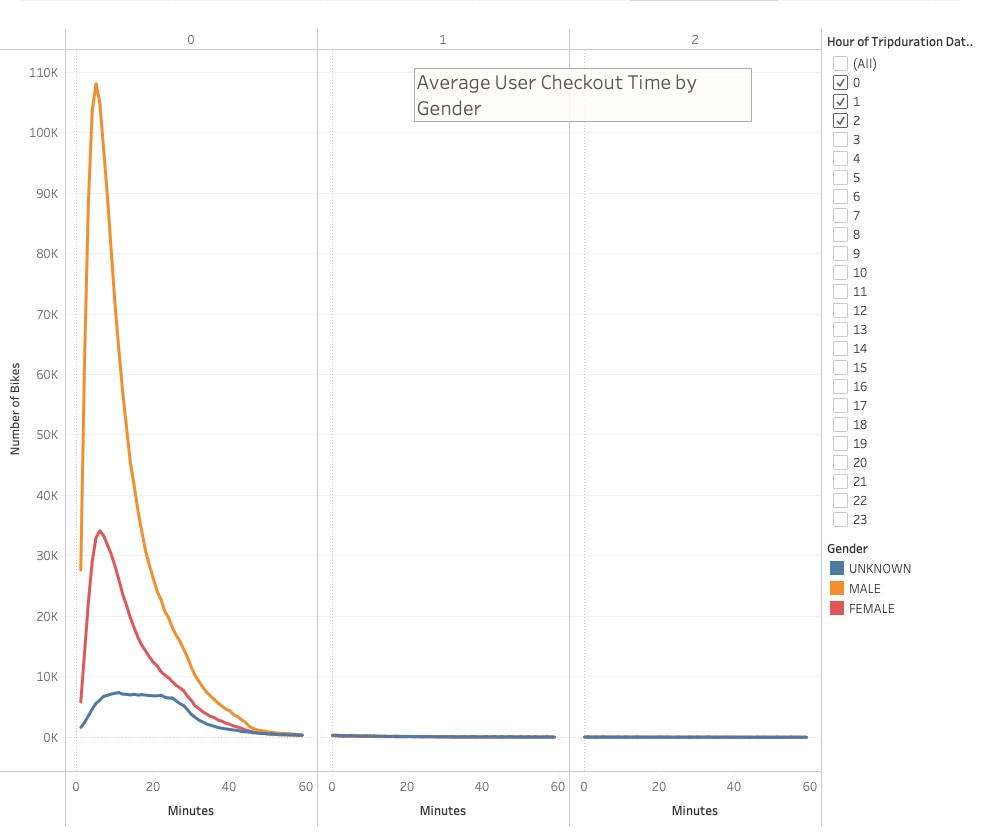986x832 pixels.
Task: Check the (All) hours filter checkbox
Action: pyautogui.click(x=840, y=64)
